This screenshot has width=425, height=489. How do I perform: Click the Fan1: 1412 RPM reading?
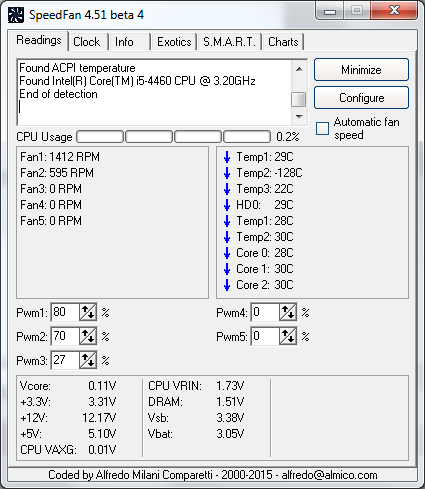[60, 157]
